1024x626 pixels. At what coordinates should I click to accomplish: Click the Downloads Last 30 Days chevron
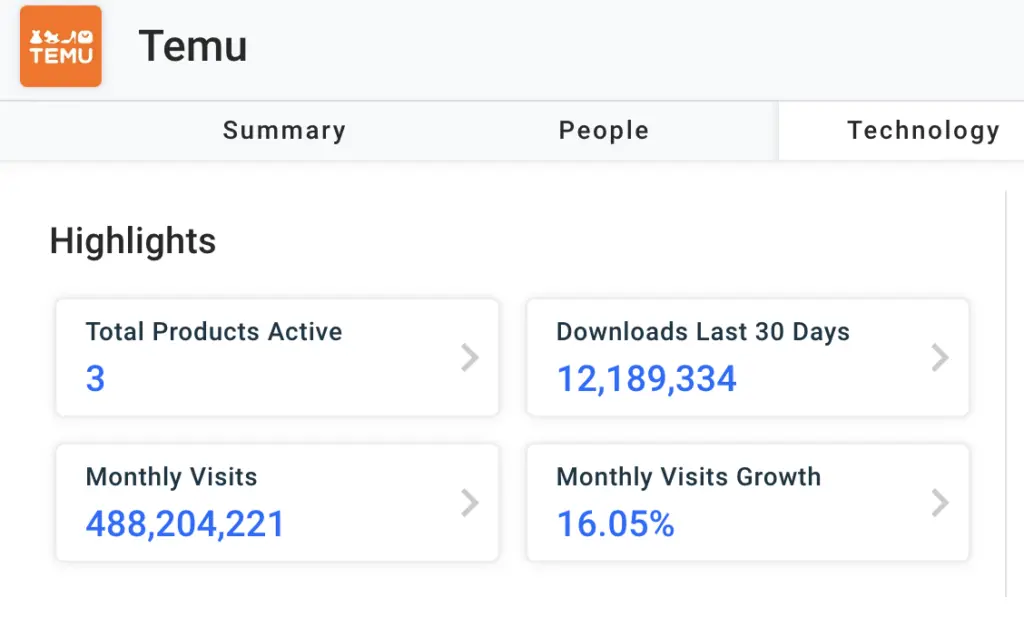coord(939,357)
